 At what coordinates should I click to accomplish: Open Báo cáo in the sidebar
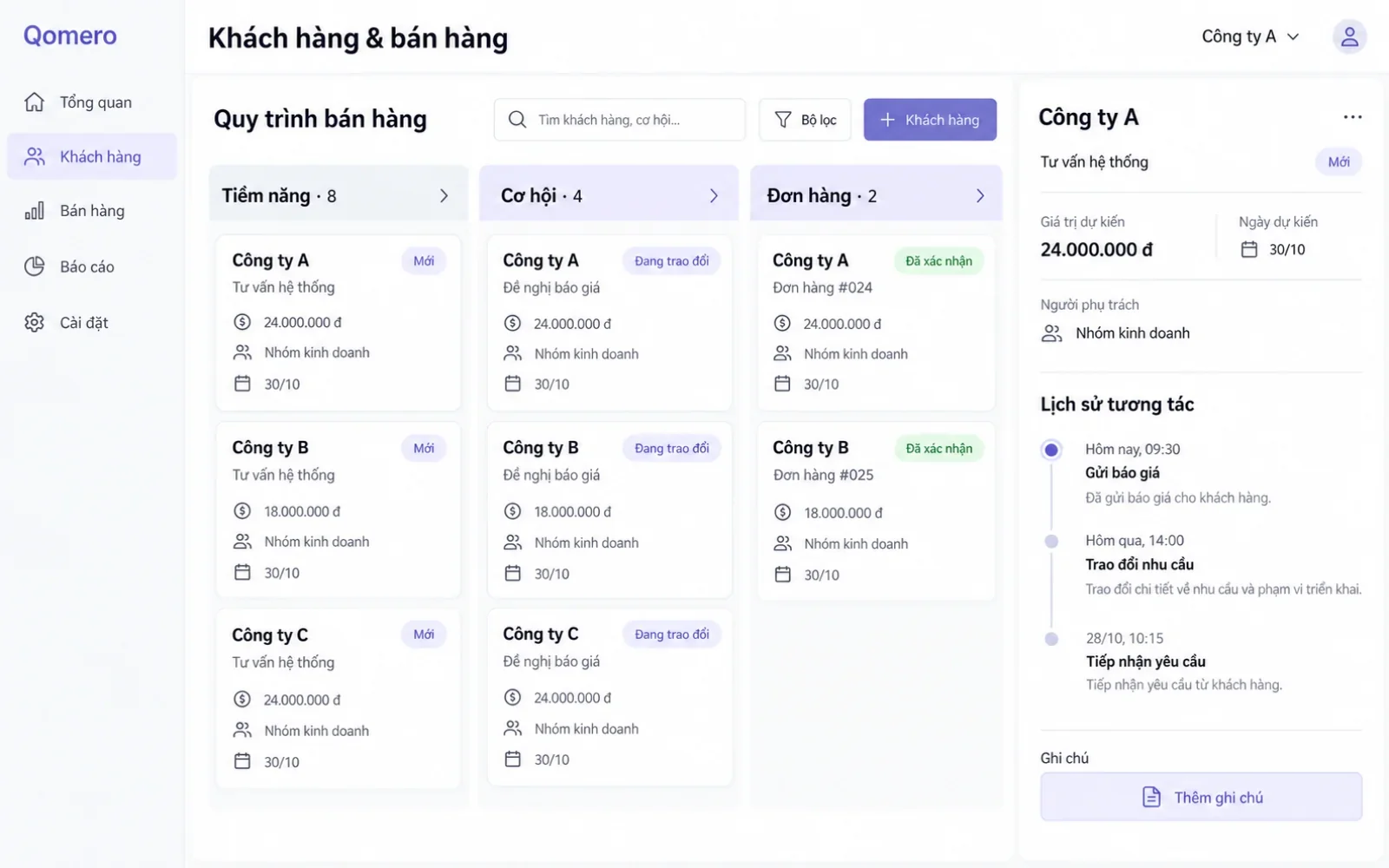click(92, 266)
